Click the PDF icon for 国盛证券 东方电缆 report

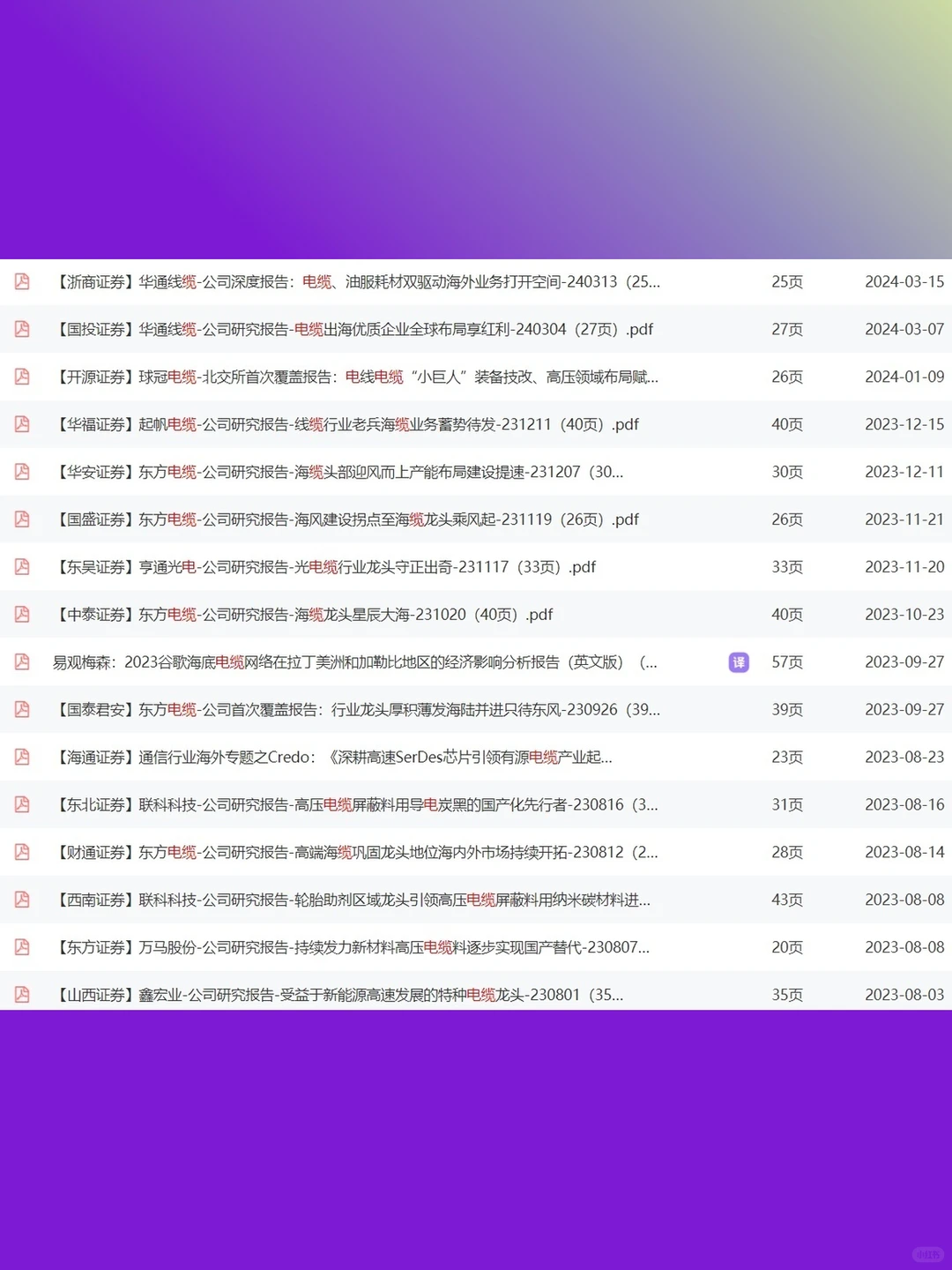point(22,519)
